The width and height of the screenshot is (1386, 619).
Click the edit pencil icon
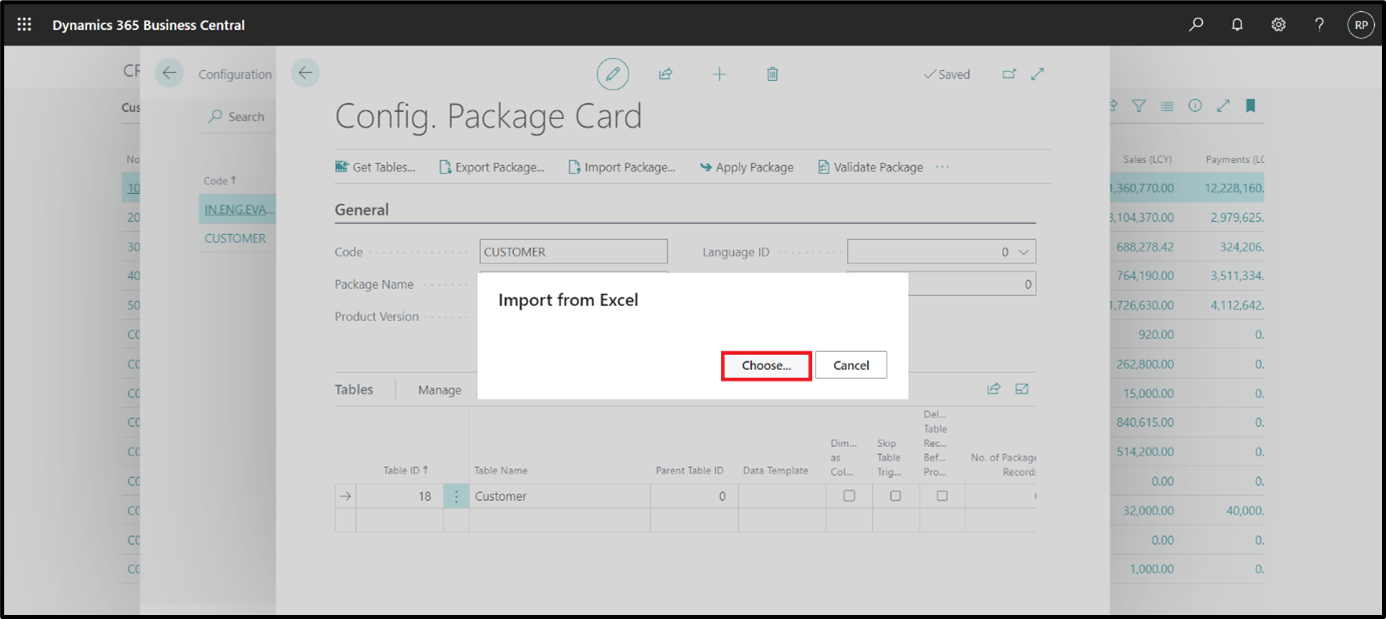[613, 74]
